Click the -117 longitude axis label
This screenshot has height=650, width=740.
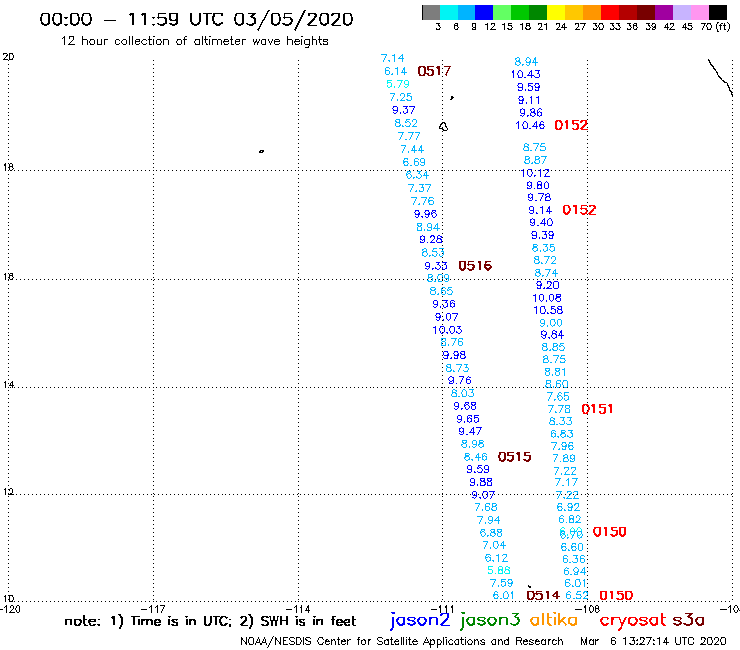point(153,609)
